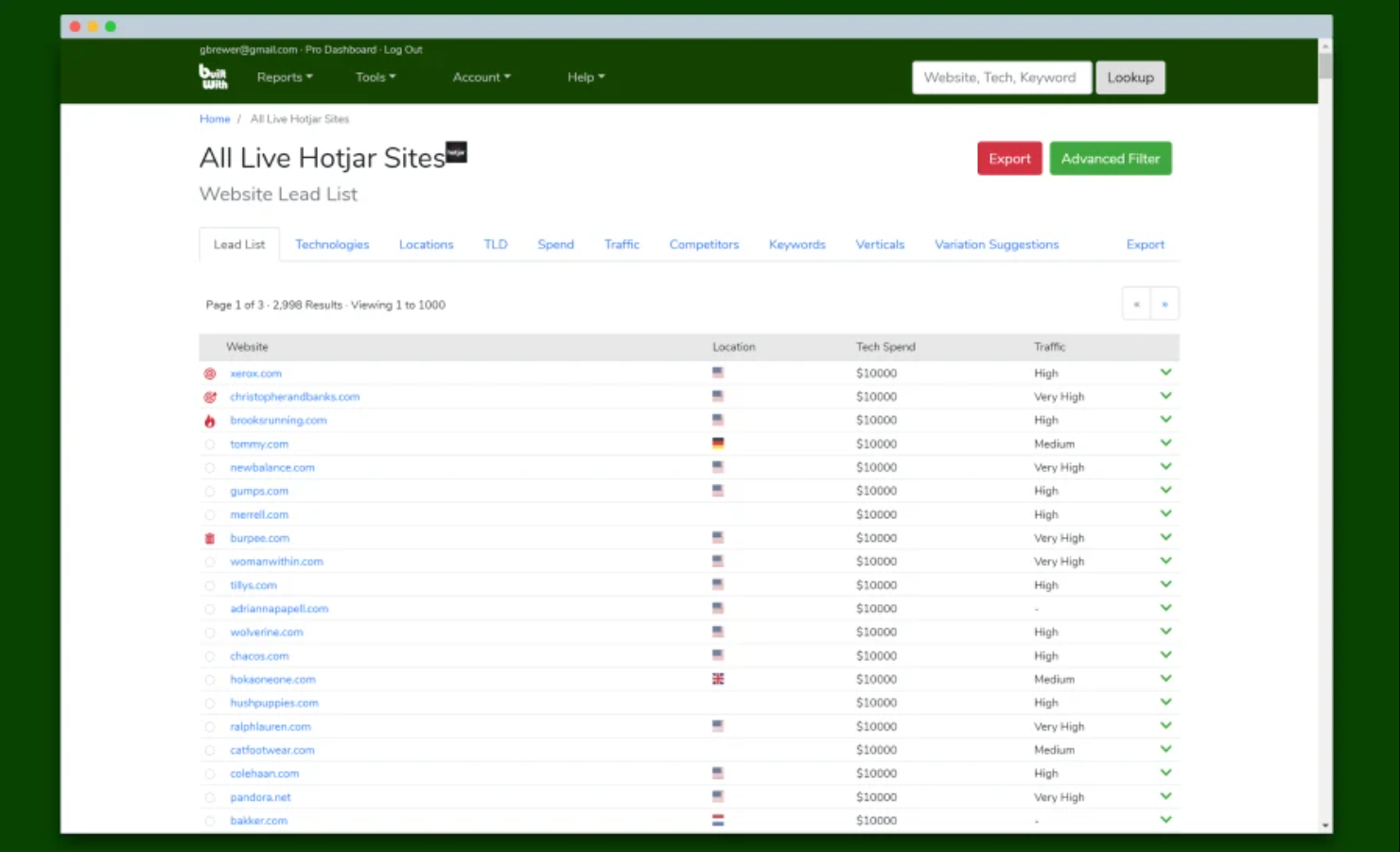The width and height of the screenshot is (1400, 852).
Task: Expand details chevron for merrell.com row
Action: pyautogui.click(x=1165, y=513)
